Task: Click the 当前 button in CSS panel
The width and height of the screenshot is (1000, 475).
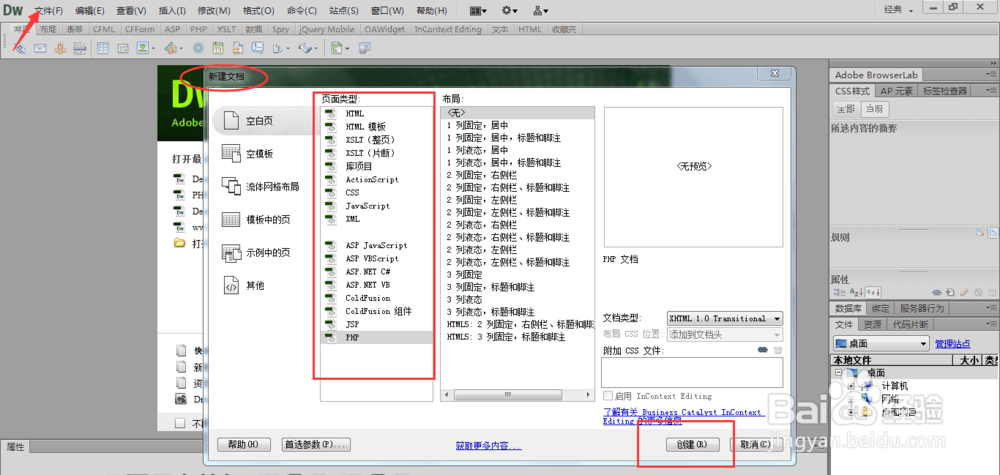Action: pos(873,109)
